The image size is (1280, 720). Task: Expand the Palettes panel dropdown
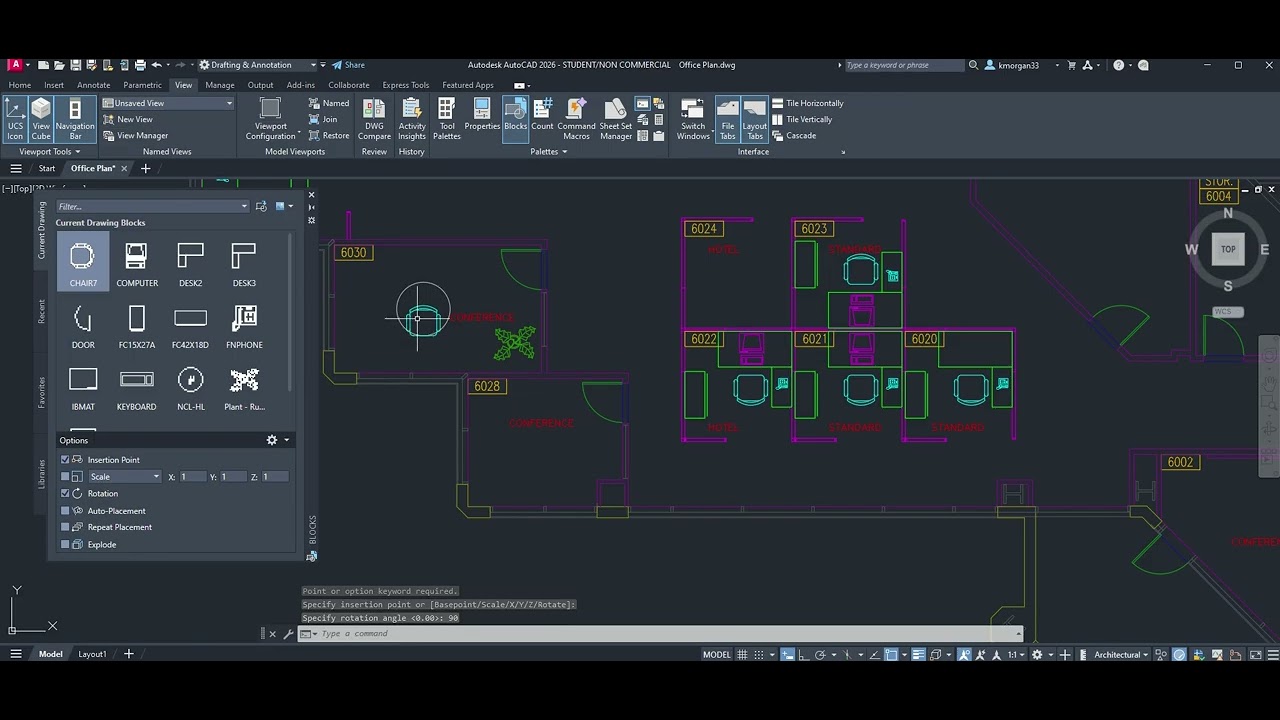click(x=548, y=152)
